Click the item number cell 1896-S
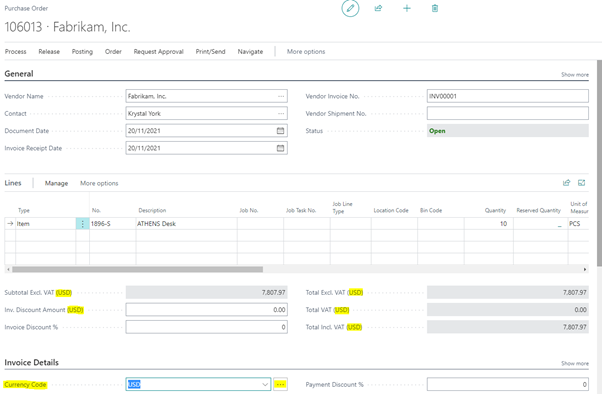602x394 pixels. point(112,223)
